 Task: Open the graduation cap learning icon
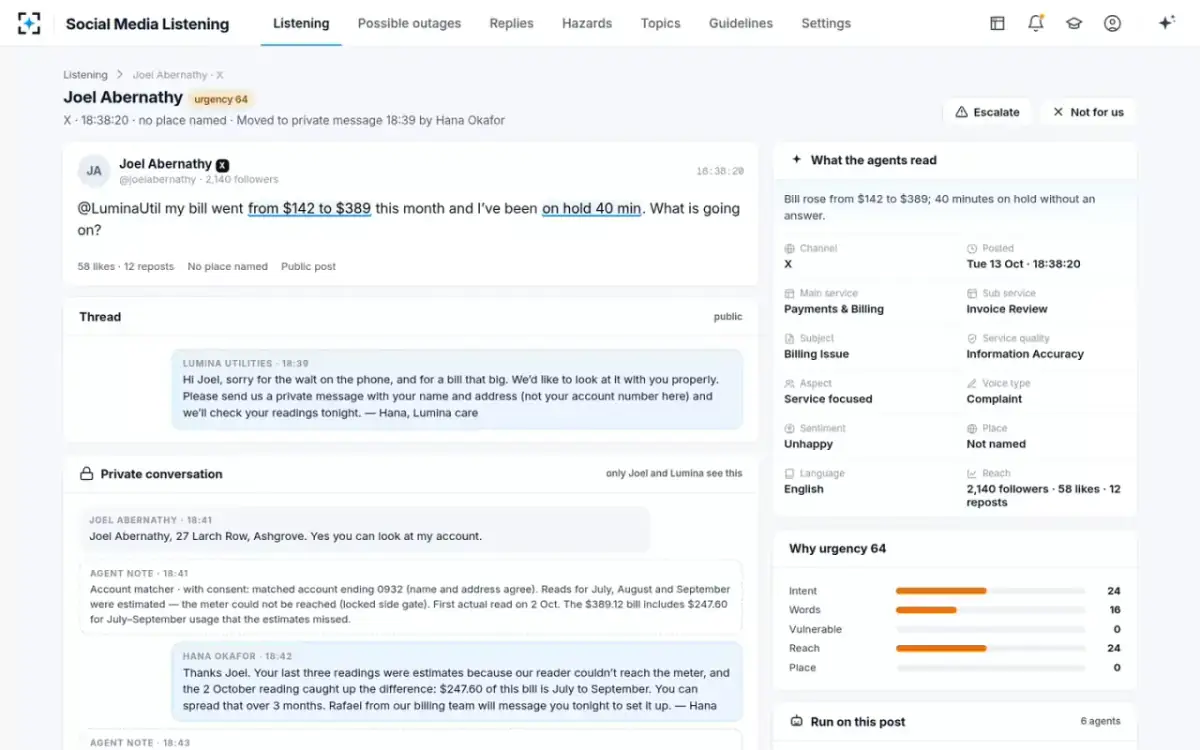click(x=1074, y=23)
